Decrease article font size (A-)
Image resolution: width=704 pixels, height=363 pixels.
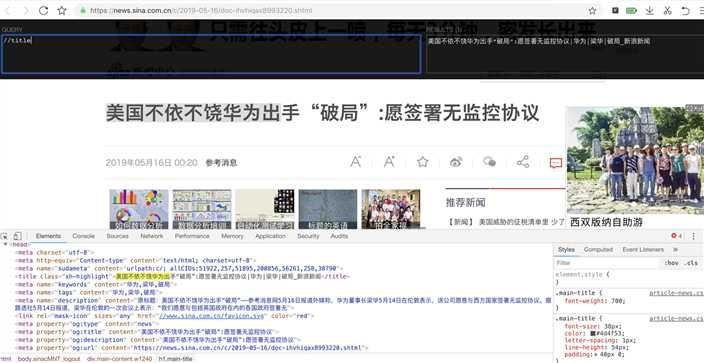pyautogui.click(x=356, y=162)
